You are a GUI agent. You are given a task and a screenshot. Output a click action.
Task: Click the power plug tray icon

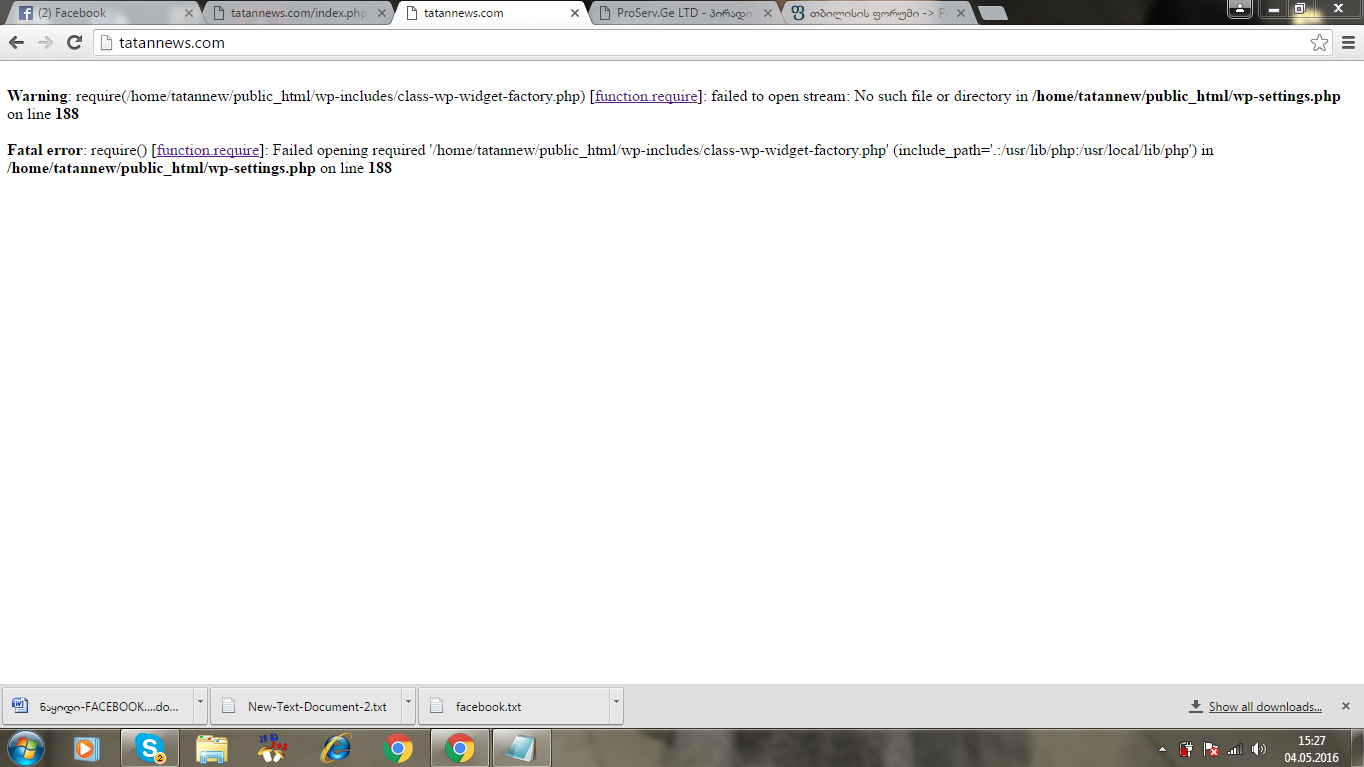1186,749
